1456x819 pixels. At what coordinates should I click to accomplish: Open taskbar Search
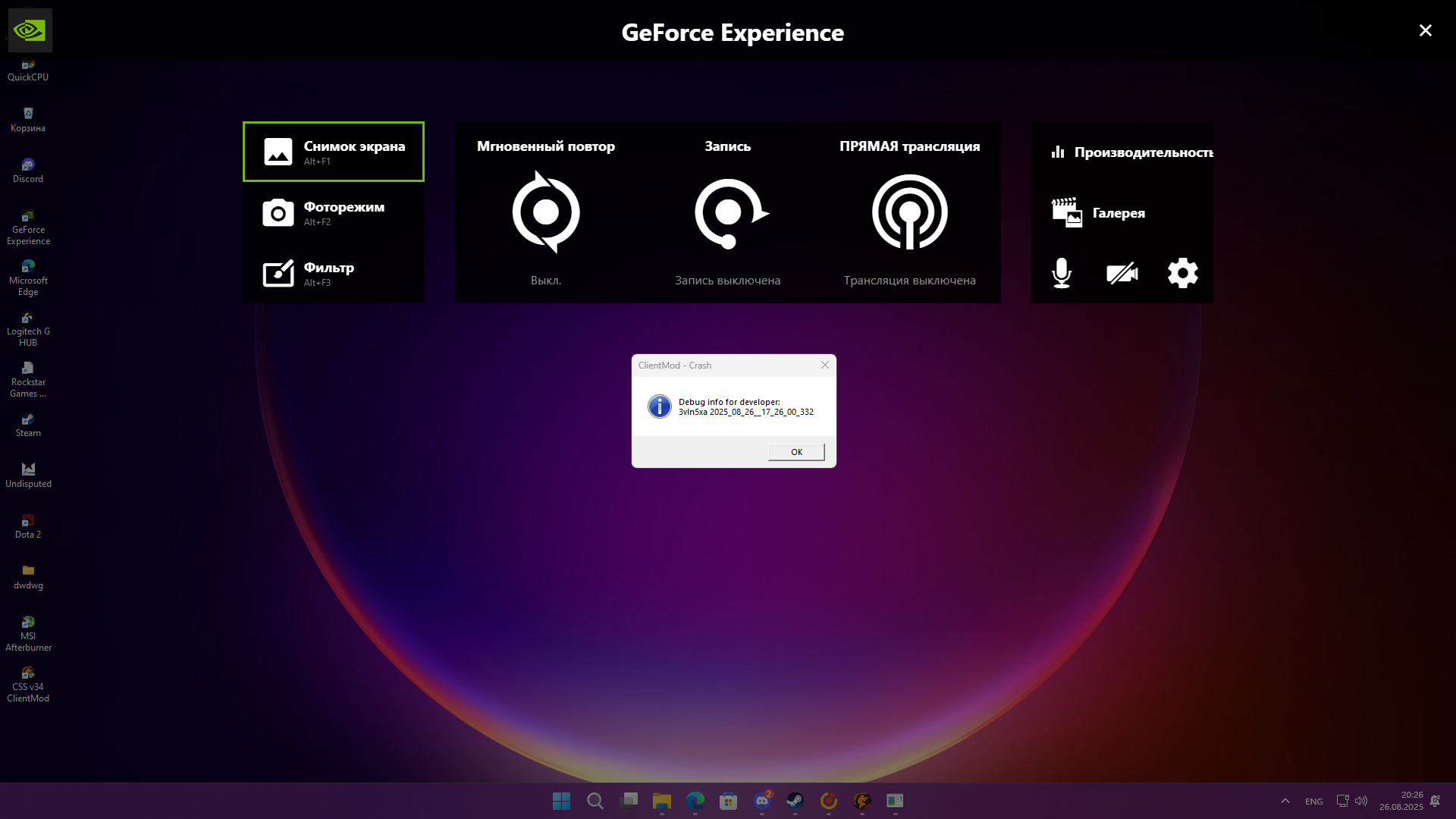(595, 801)
